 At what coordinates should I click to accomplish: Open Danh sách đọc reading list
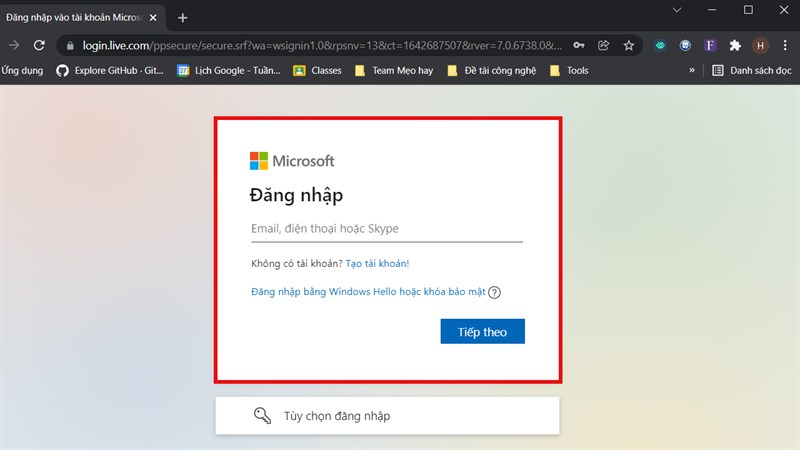752,70
